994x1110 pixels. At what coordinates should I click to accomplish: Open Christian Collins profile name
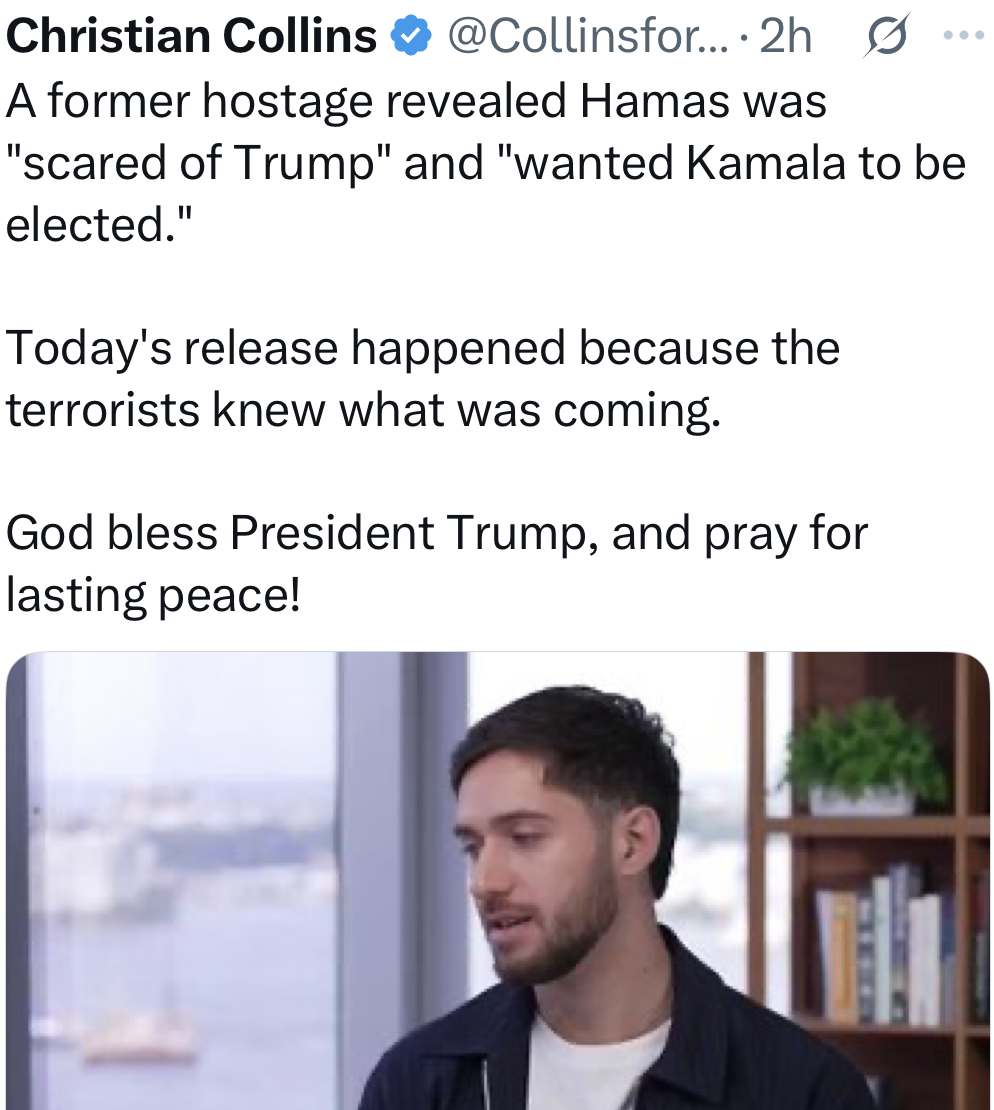tap(191, 35)
